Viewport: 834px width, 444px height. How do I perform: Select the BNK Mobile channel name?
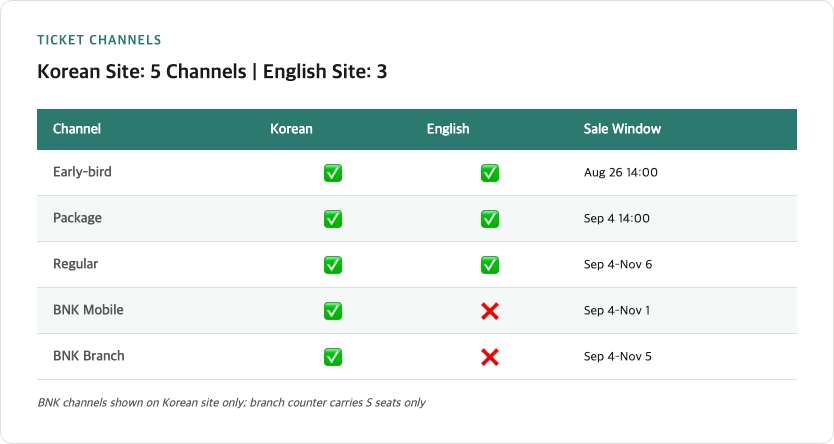click(88, 310)
